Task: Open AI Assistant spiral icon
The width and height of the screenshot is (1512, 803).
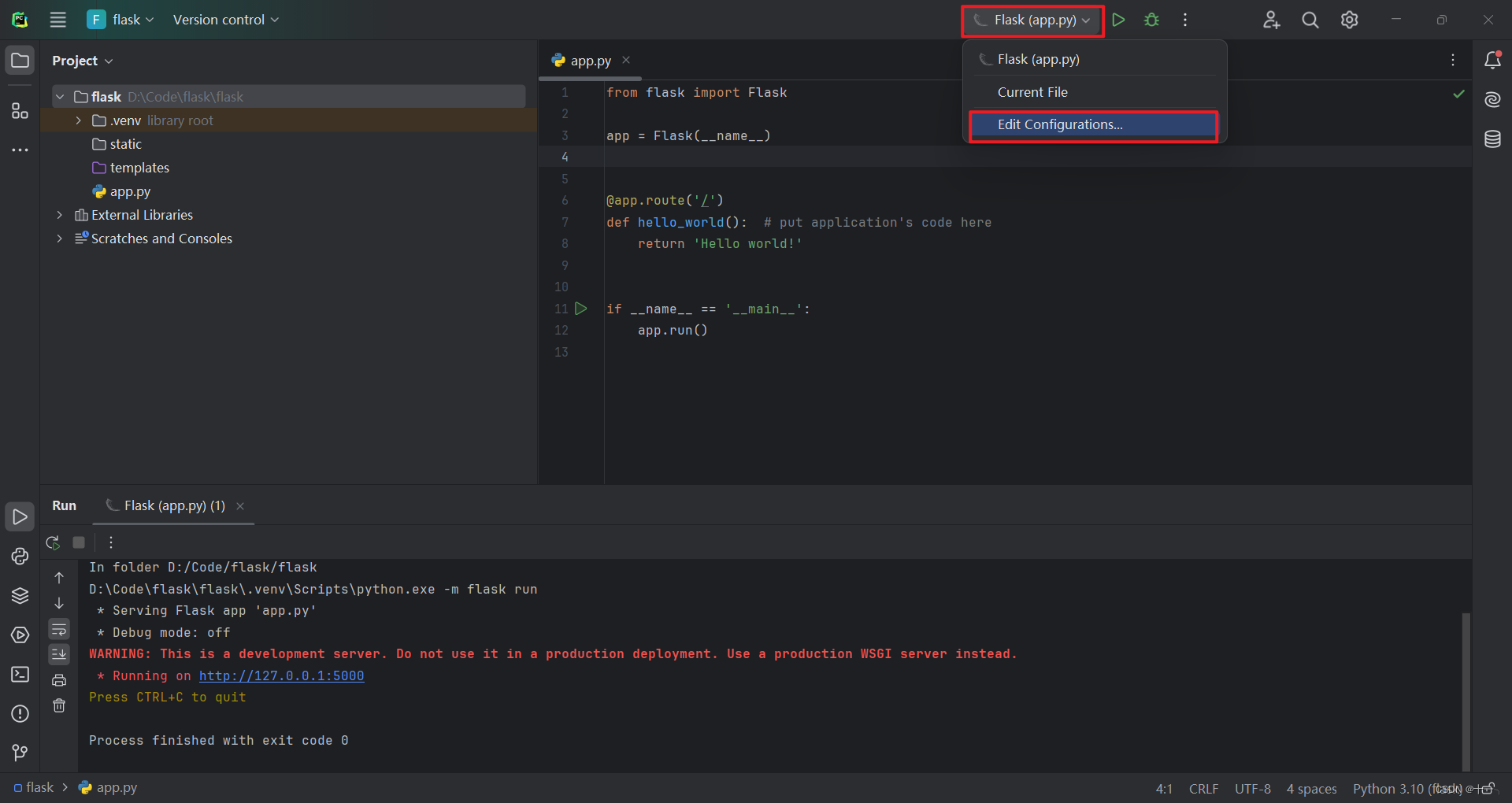Action: [x=1492, y=99]
